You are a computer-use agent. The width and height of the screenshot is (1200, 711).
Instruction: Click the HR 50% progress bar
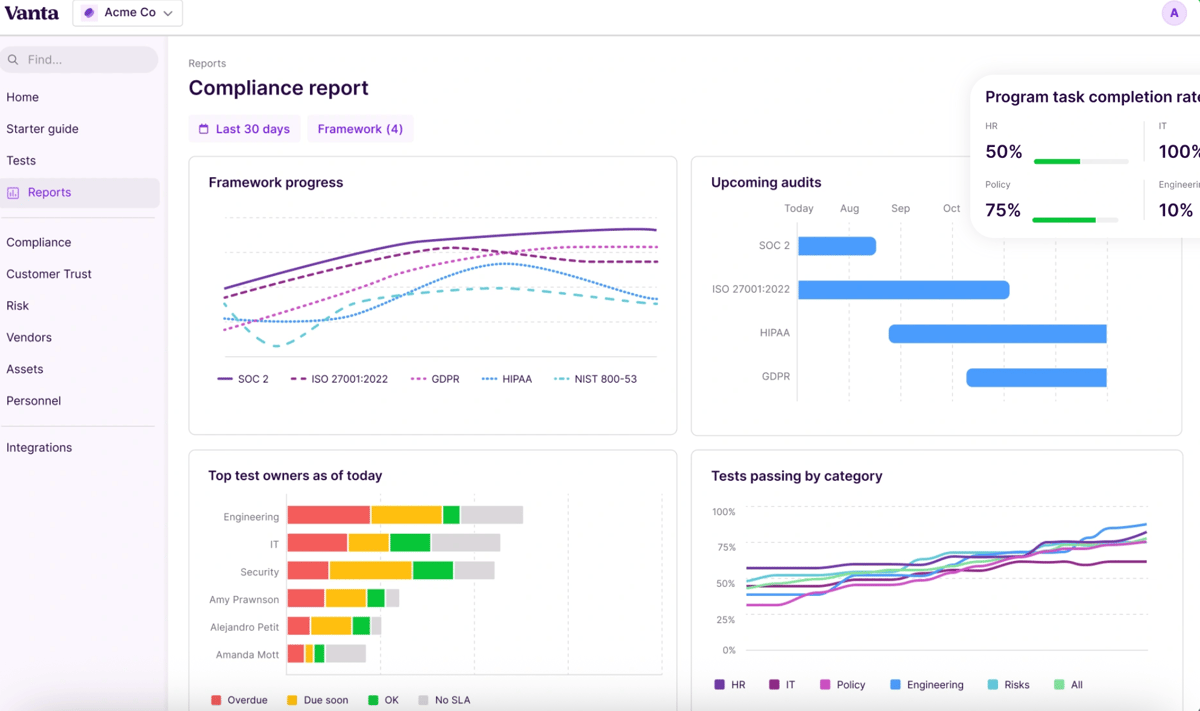[x=1081, y=161]
